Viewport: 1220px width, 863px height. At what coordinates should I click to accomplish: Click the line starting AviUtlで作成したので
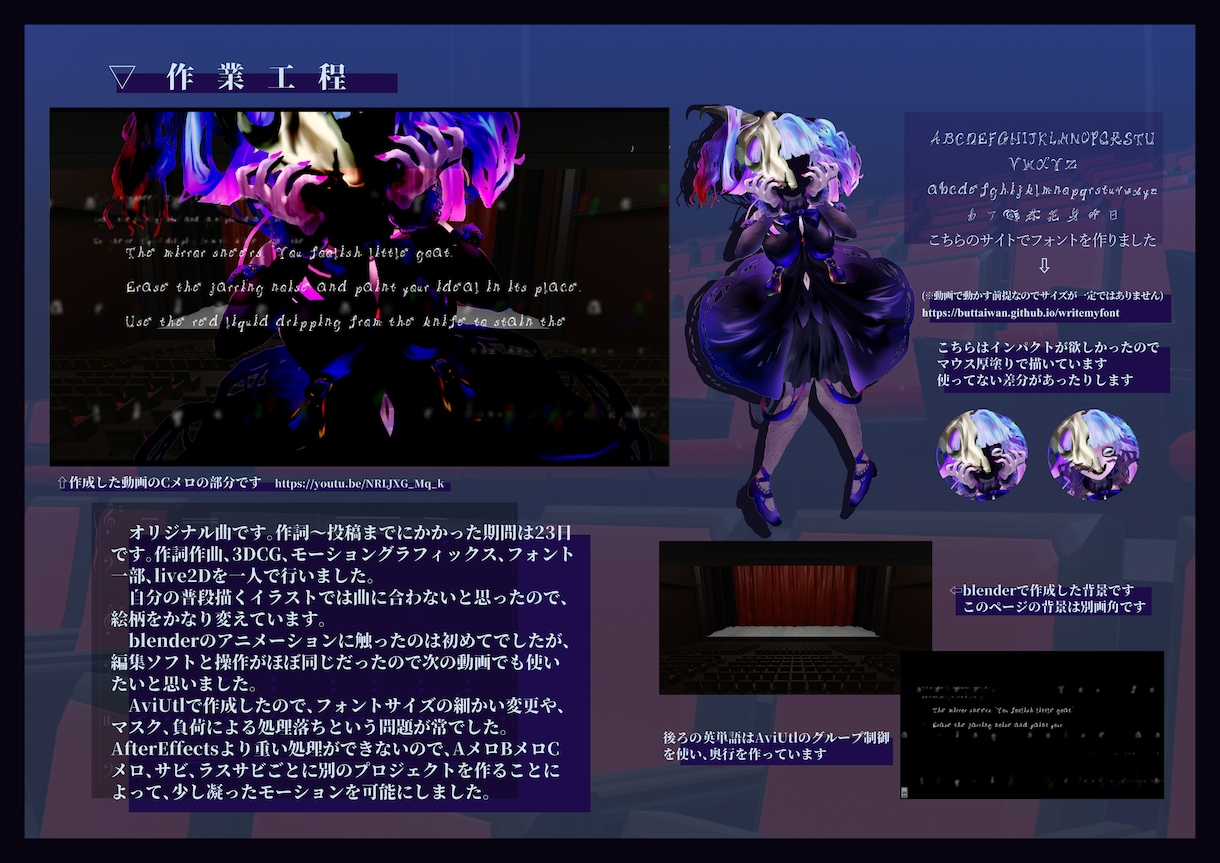point(349,706)
